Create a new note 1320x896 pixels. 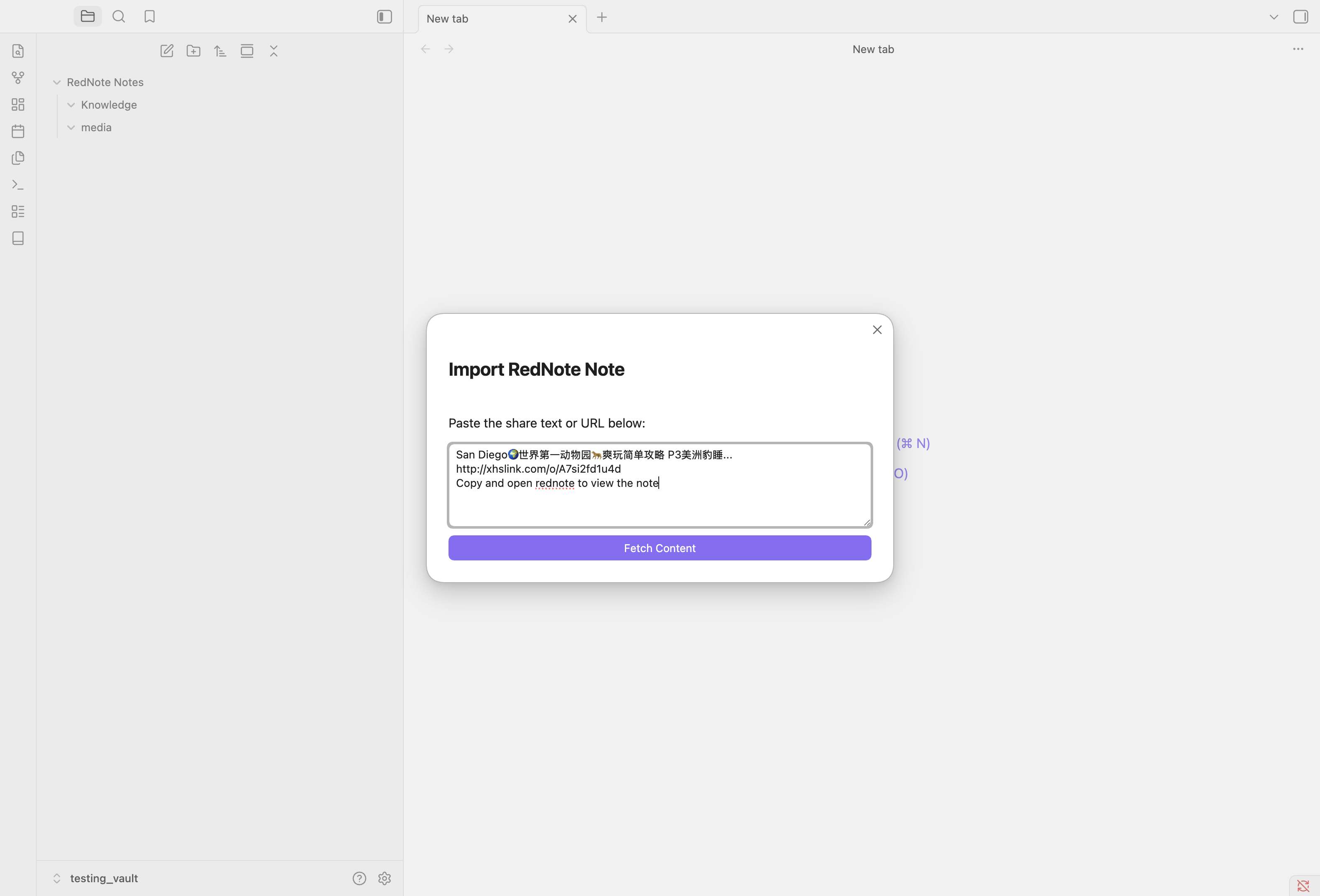coord(166,51)
